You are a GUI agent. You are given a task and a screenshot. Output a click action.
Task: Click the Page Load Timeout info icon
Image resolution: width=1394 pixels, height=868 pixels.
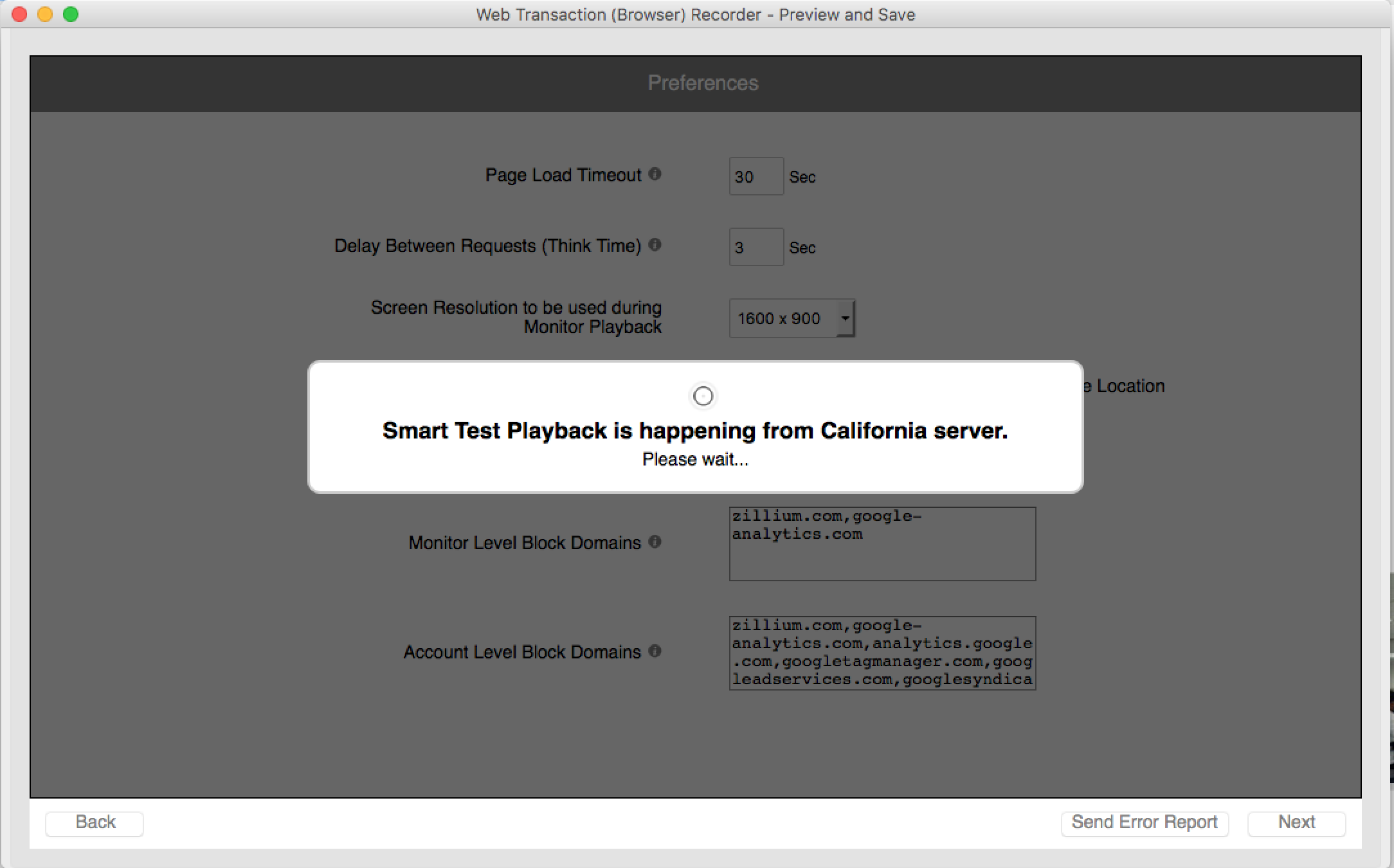click(655, 174)
